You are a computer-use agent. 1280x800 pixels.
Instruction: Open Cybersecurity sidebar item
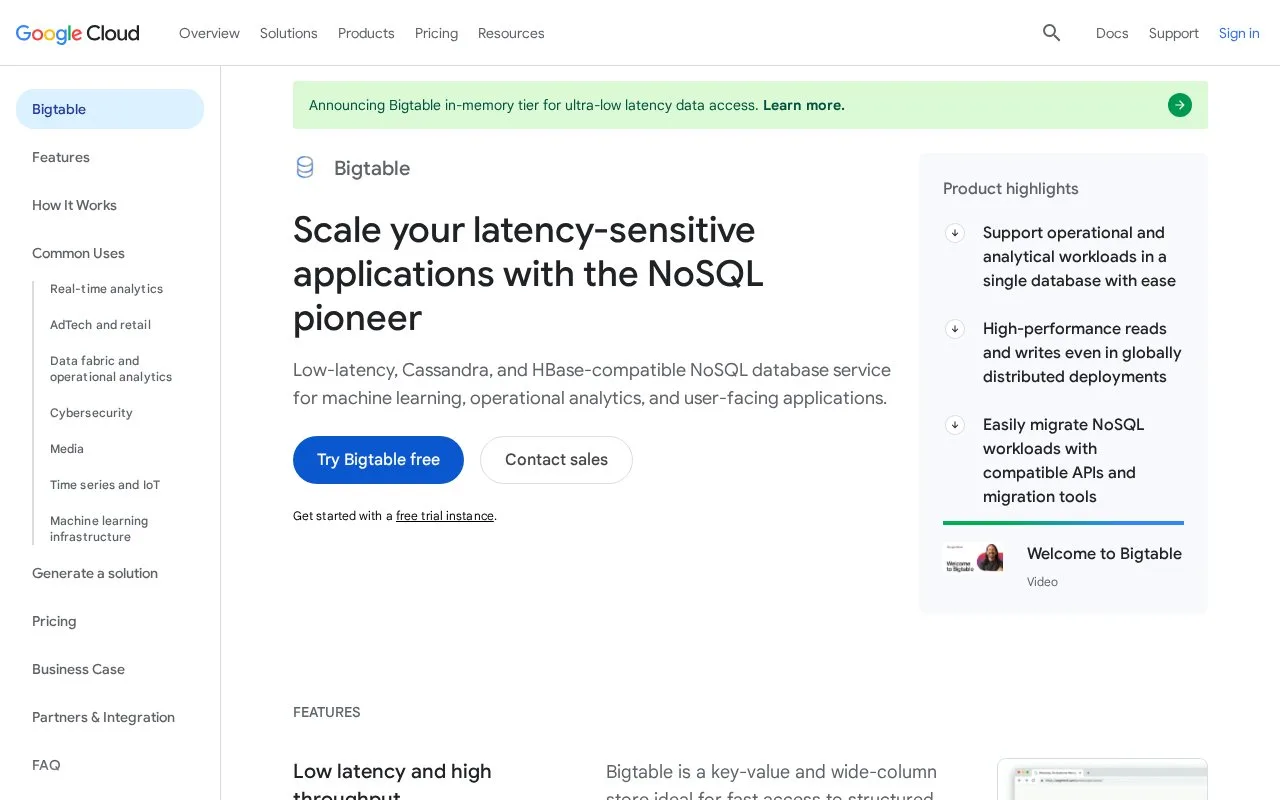91,413
